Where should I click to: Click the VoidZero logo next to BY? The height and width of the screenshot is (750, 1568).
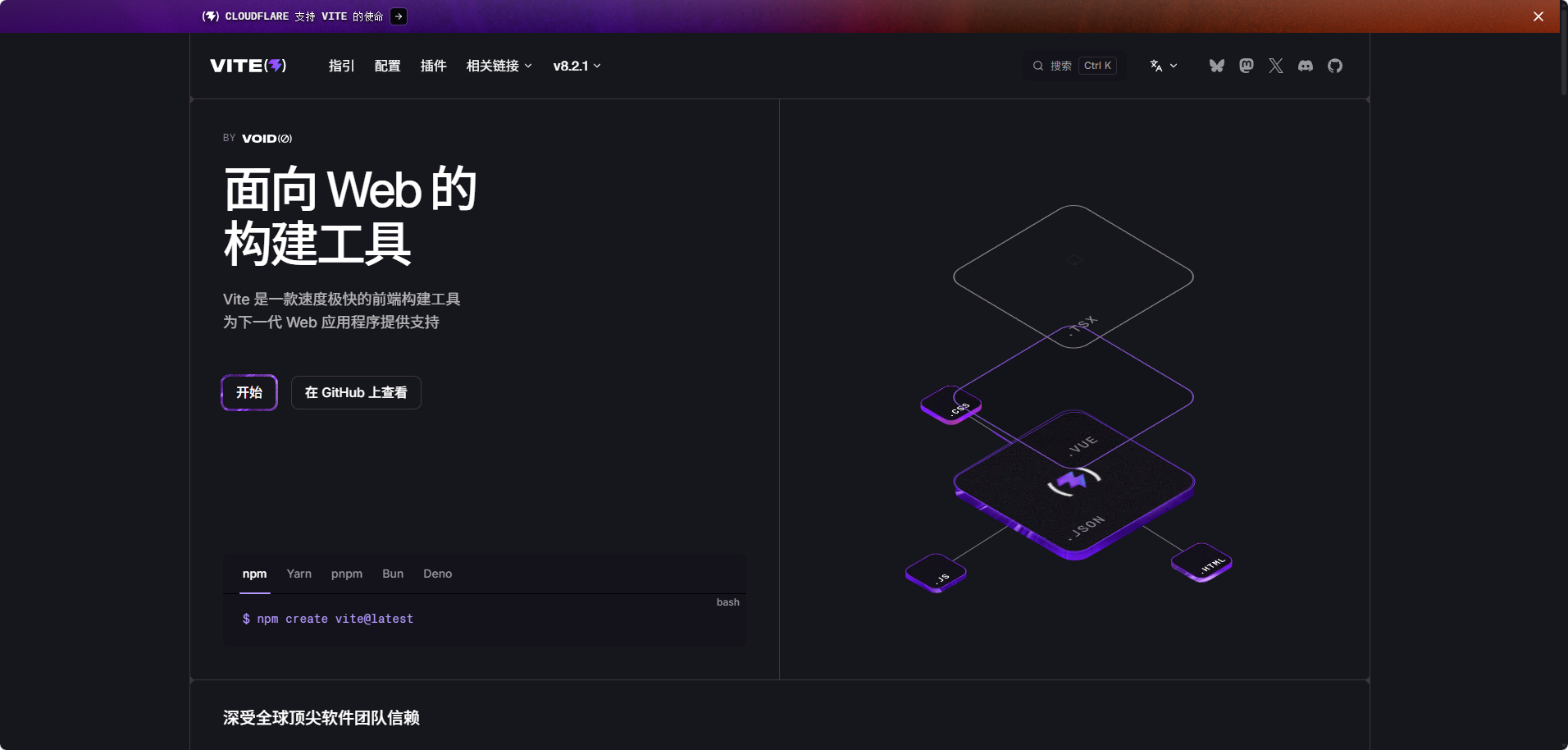267,139
